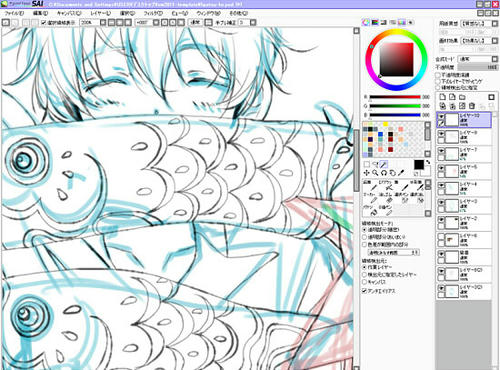Show the swatches panel icon
Viewport: 500px width, 370px height.
pyautogui.click(x=402, y=23)
